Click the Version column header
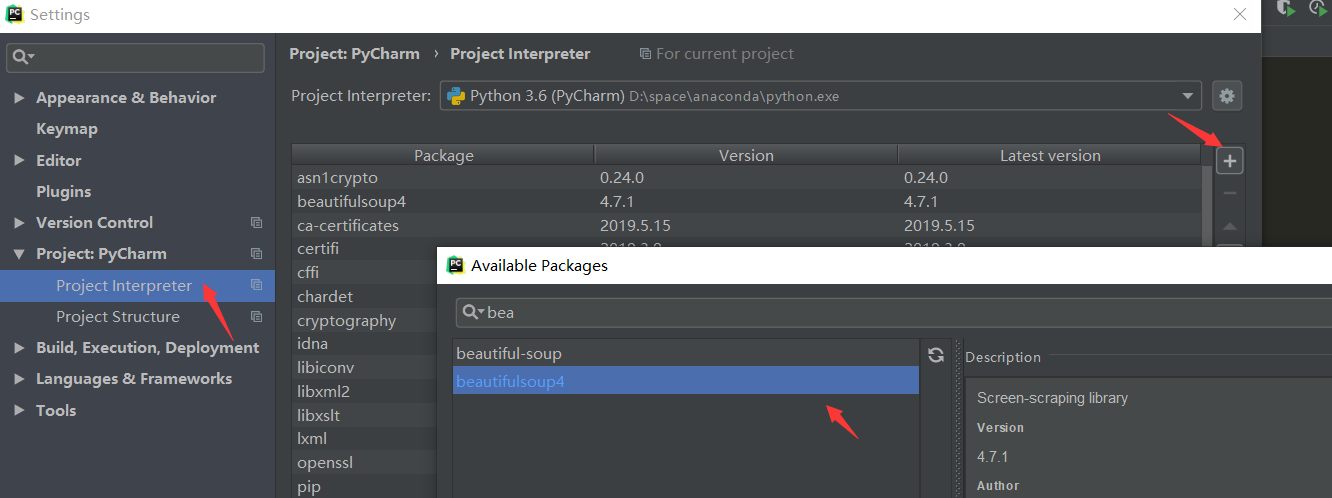This screenshot has width=1332, height=498. [746, 155]
